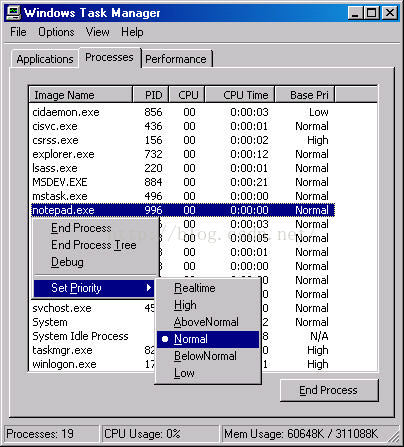Click End Process Tree in context menu
This screenshot has width=404, height=447.
click(x=94, y=245)
